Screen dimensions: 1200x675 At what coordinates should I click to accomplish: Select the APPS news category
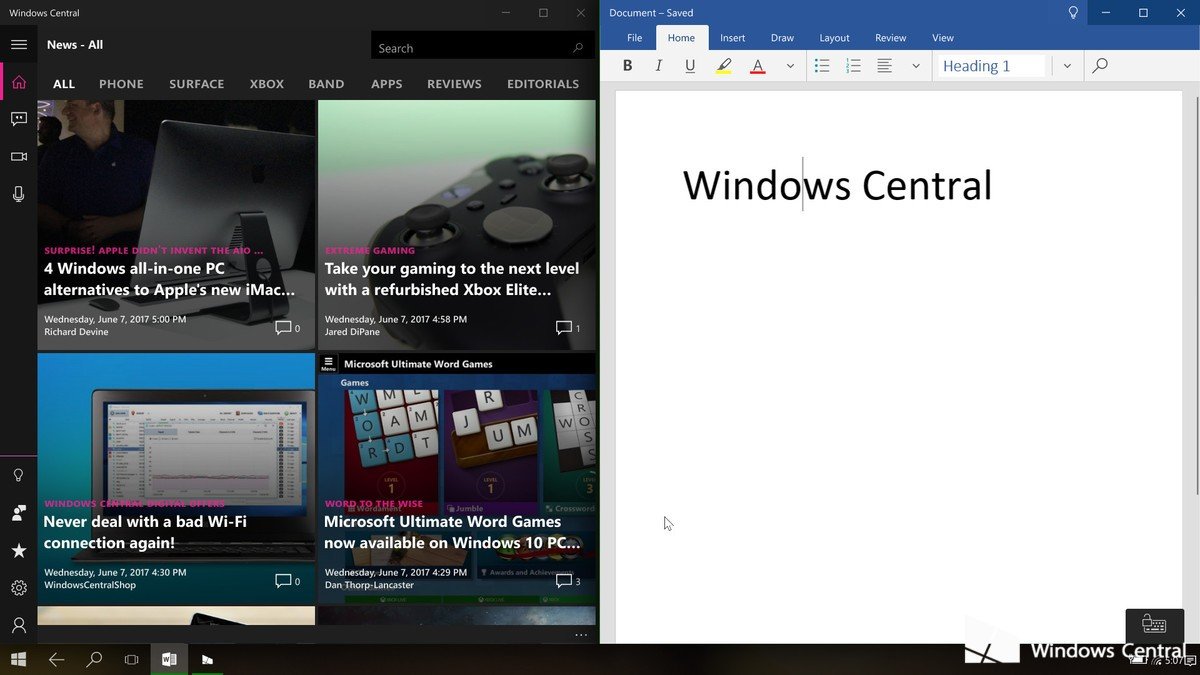tap(386, 84)
